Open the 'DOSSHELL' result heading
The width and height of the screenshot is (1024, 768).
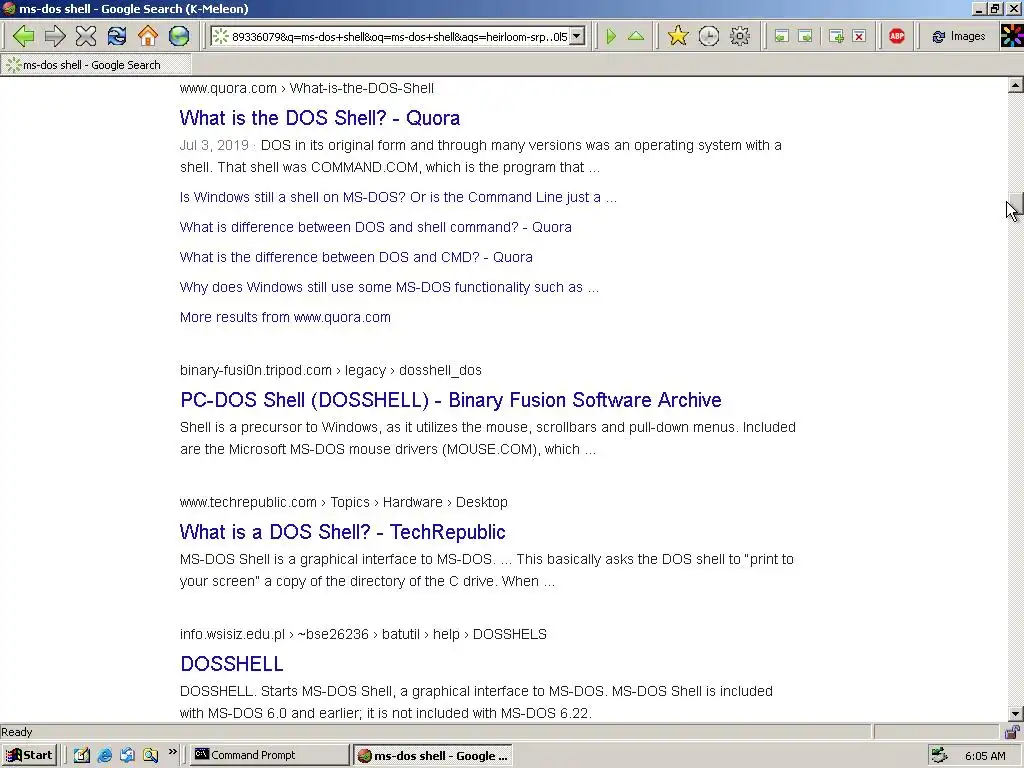click(x=232, y=664)
